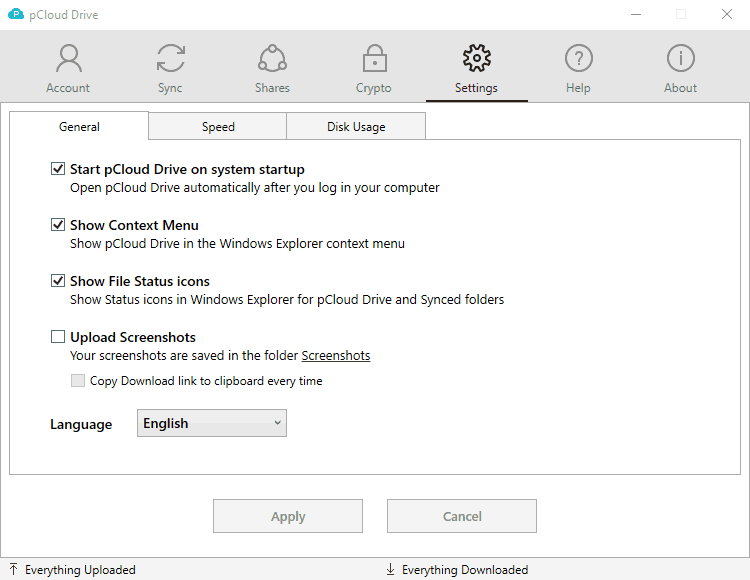Viewport: 750px width, 580px height.
Task: Click the Everything Uploaded status text
Action: click(80, 569)
